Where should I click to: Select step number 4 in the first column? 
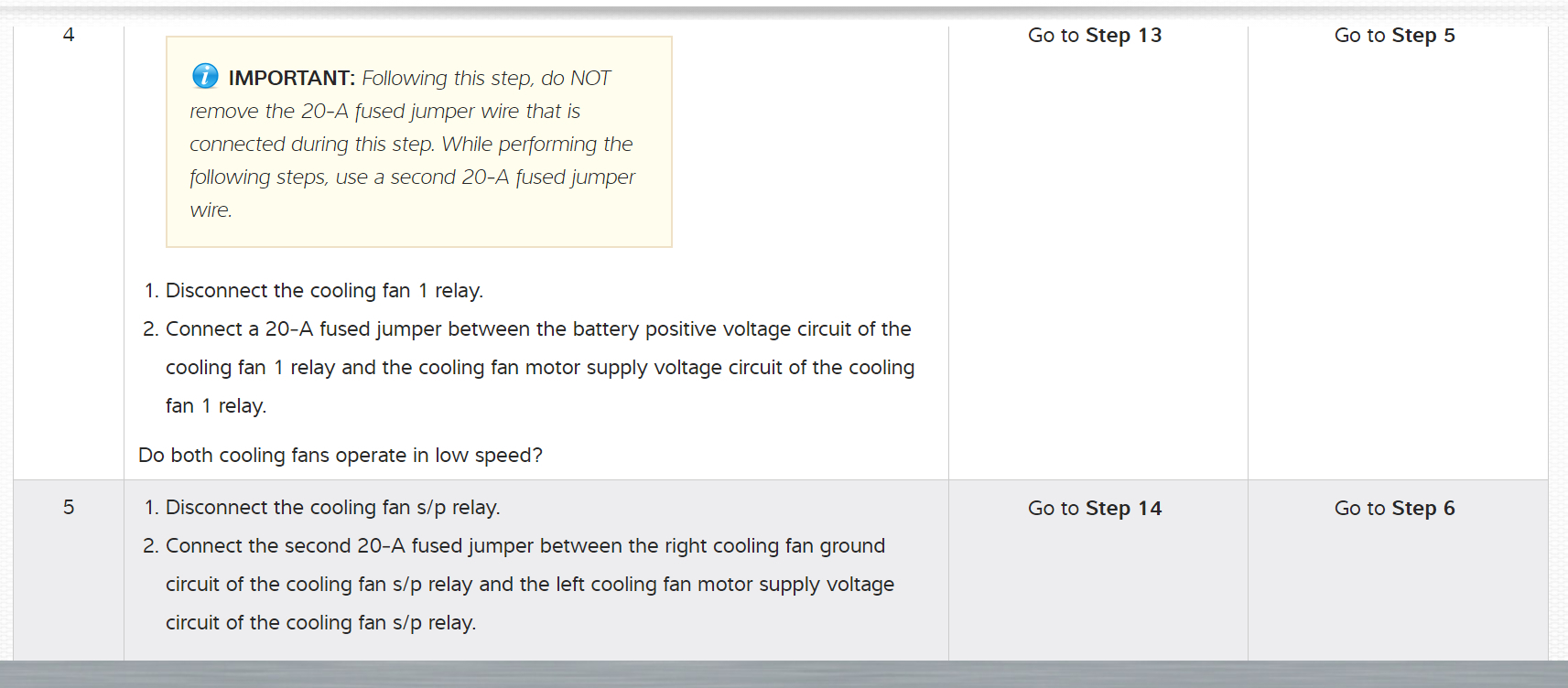tap(69, 35)
